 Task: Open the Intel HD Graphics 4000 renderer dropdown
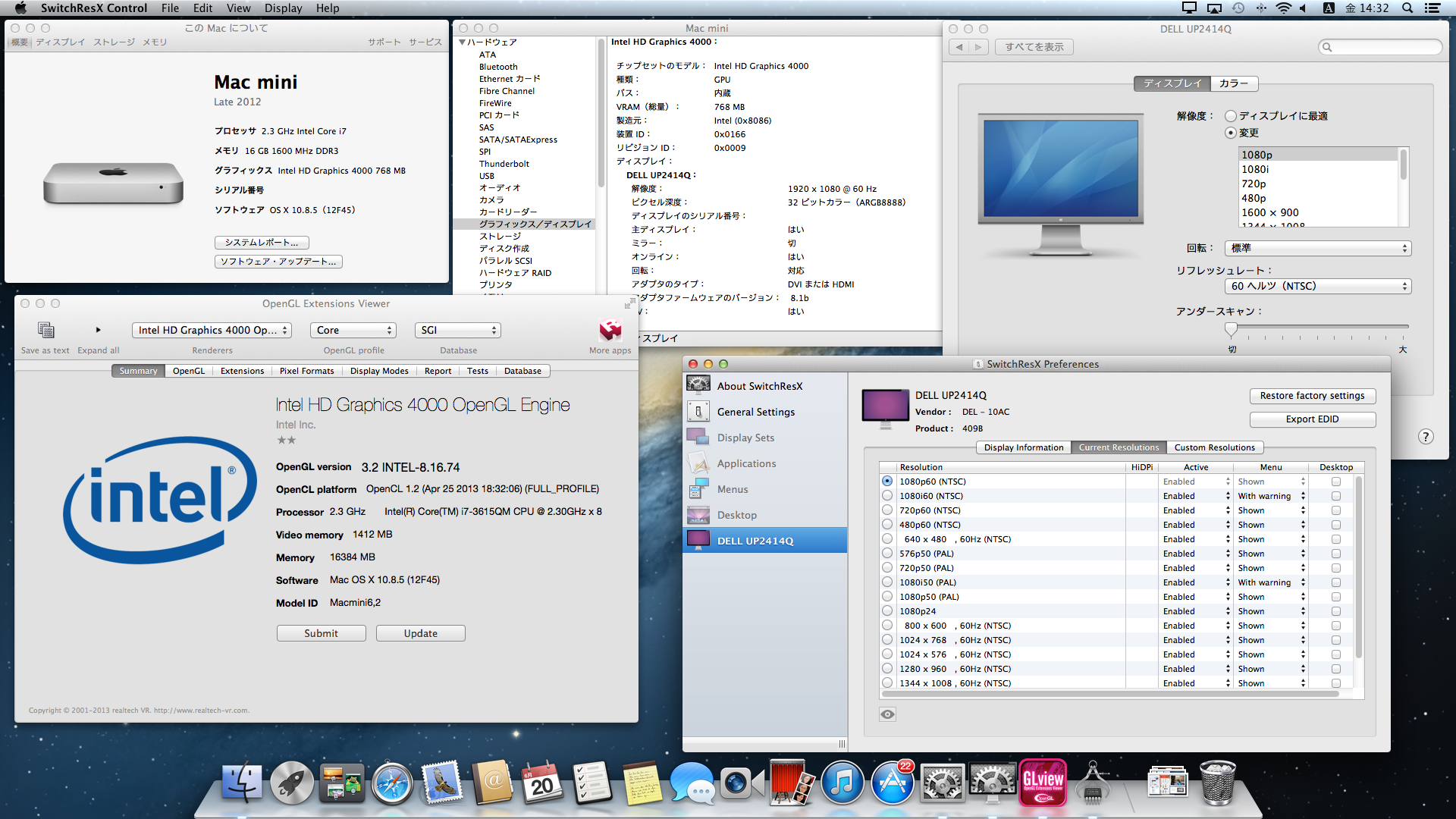point(212,331)
